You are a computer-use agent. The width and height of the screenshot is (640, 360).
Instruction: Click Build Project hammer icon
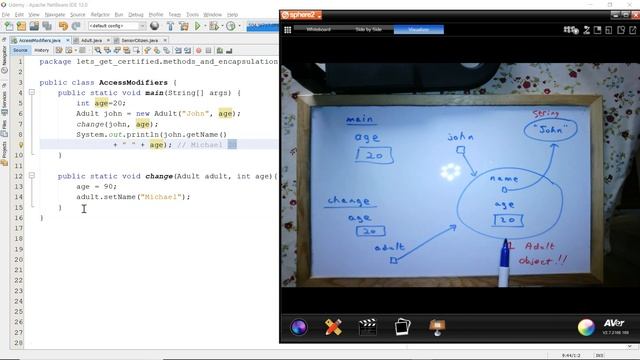coord(170,26)
